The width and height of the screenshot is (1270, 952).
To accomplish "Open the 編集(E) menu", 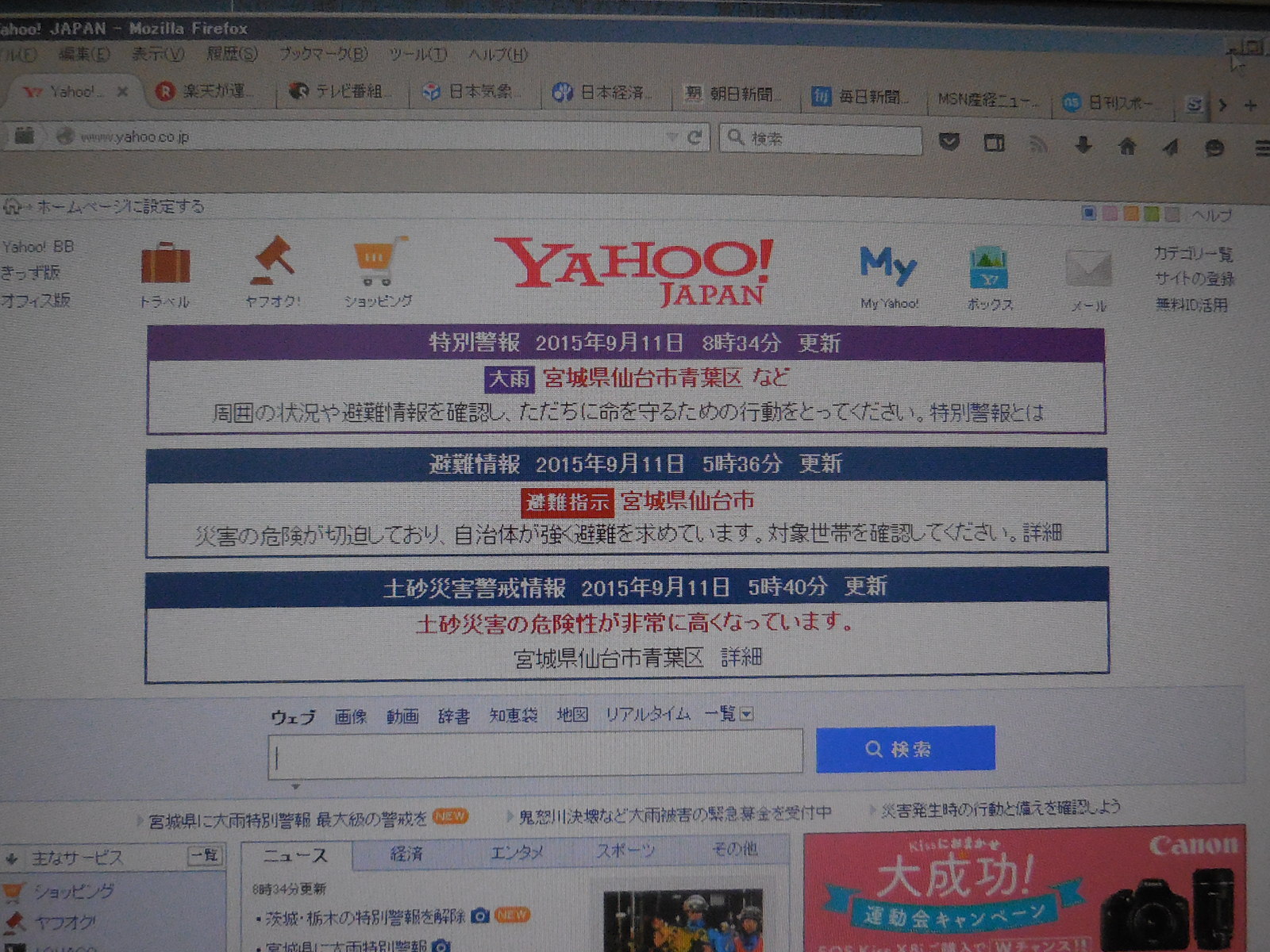I will point(84,54).
